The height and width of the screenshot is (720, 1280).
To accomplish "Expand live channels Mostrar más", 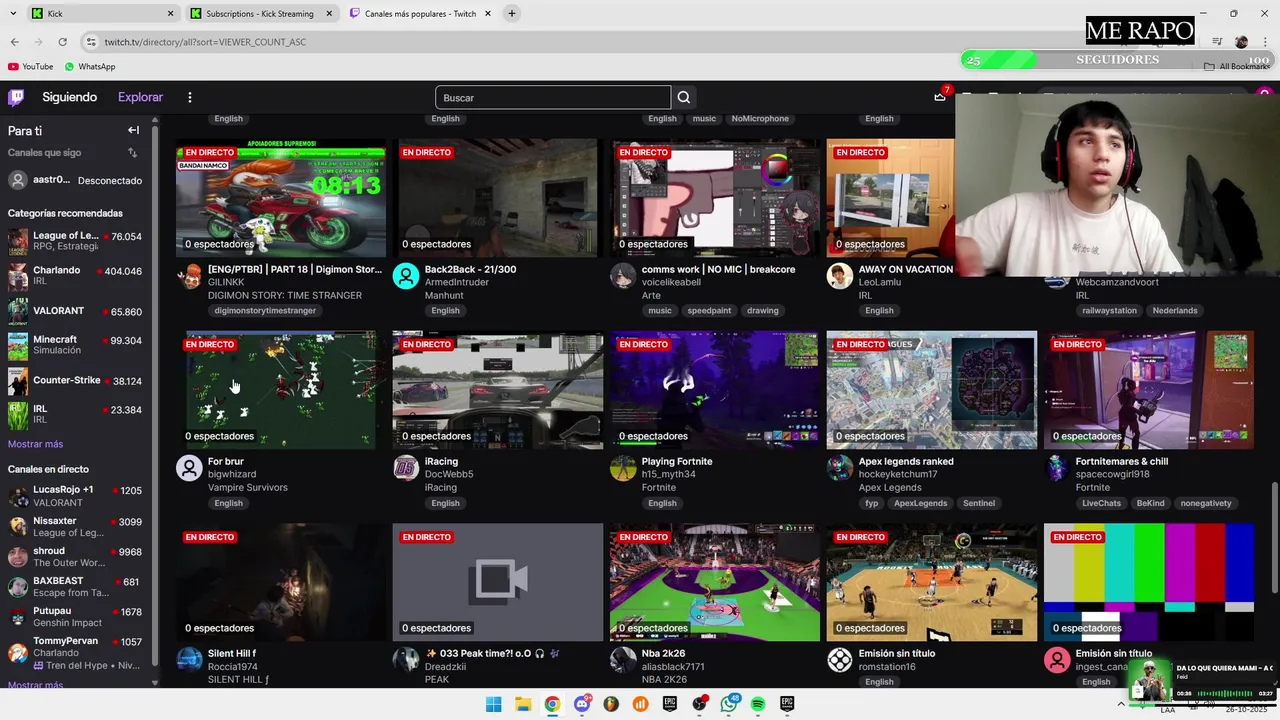I will click(35, 685).
